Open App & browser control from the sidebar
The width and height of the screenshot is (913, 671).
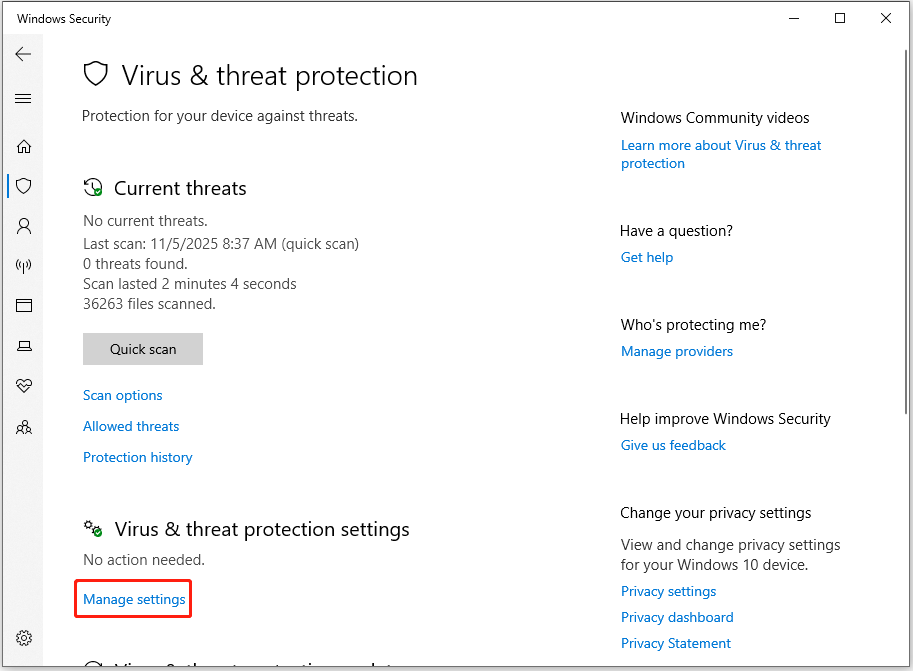pos(22,305)
